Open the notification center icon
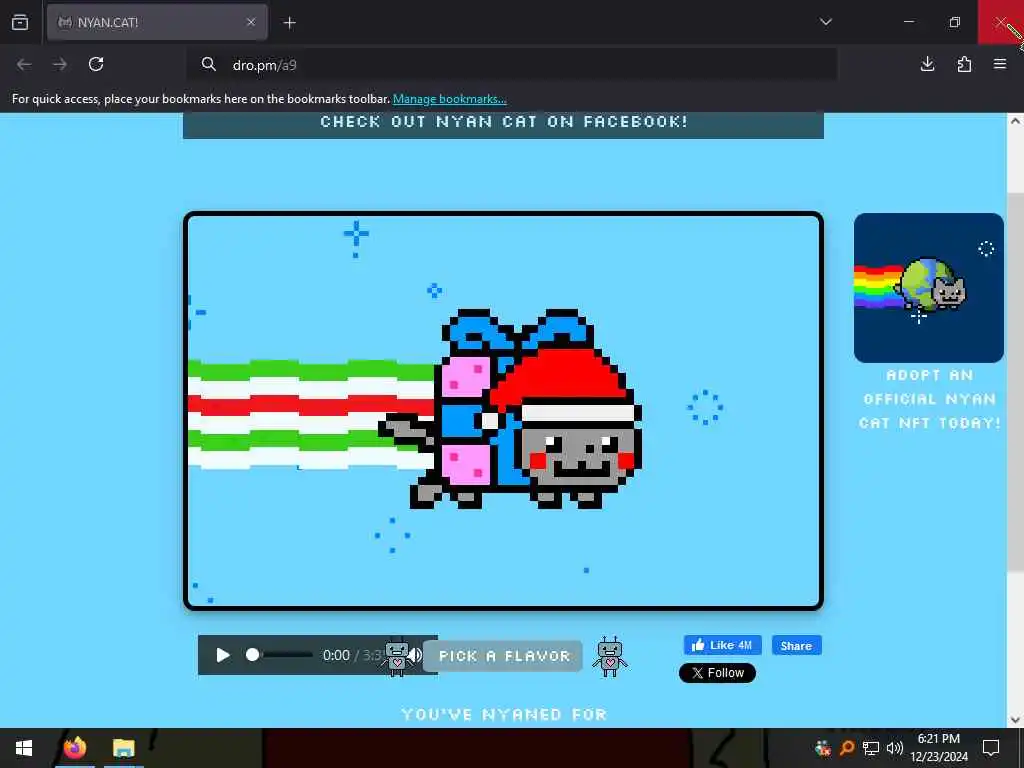This screenshot has height=768, width=1024. (991, 748)
